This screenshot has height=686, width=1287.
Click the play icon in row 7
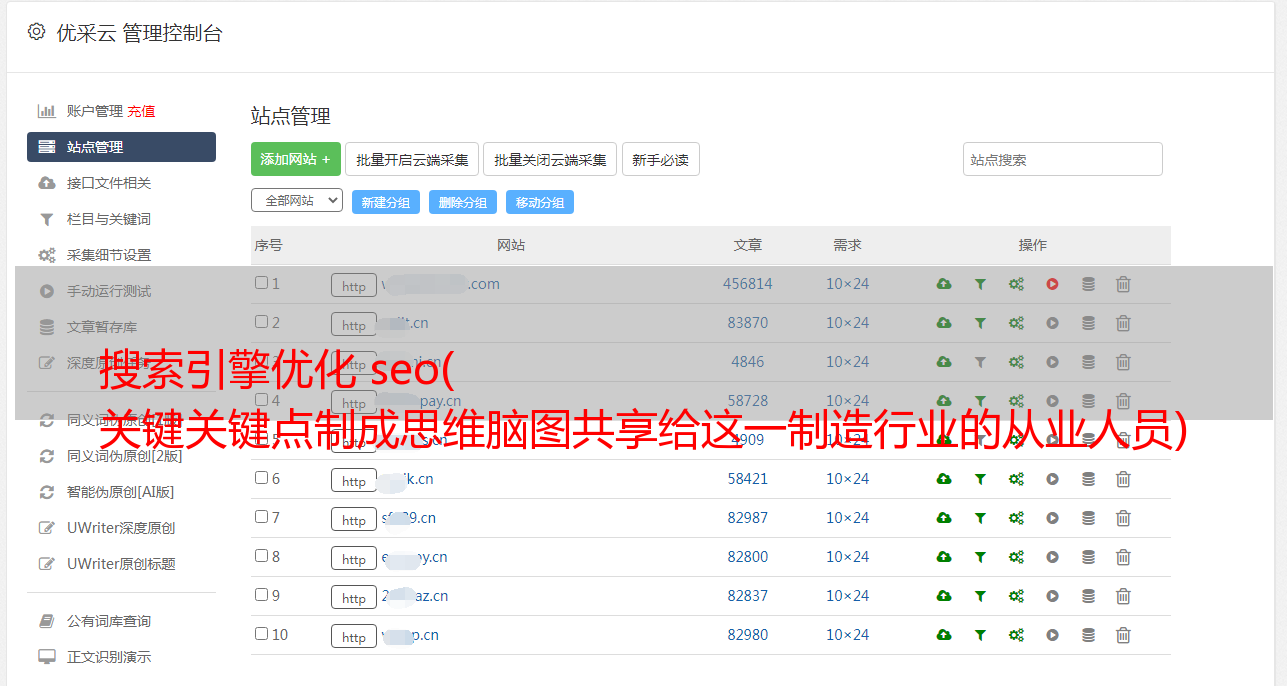pyautogui.click(x=1052, y=518)
